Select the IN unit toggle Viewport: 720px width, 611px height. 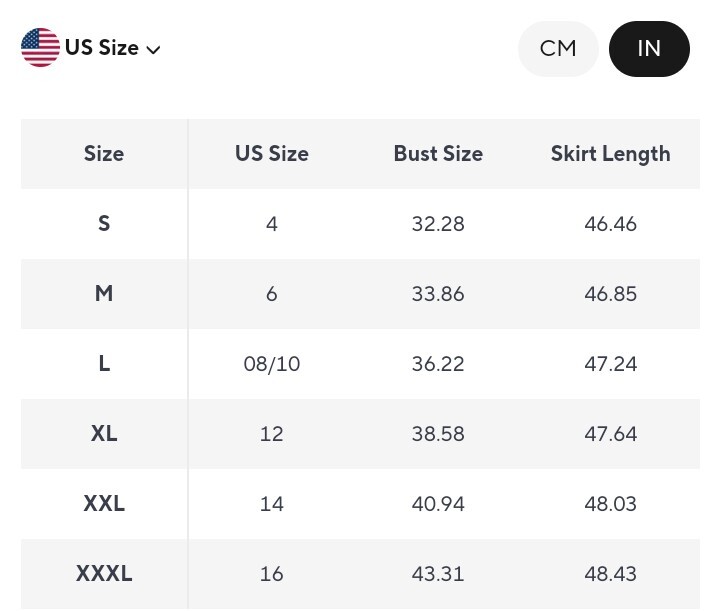point(649,49)
